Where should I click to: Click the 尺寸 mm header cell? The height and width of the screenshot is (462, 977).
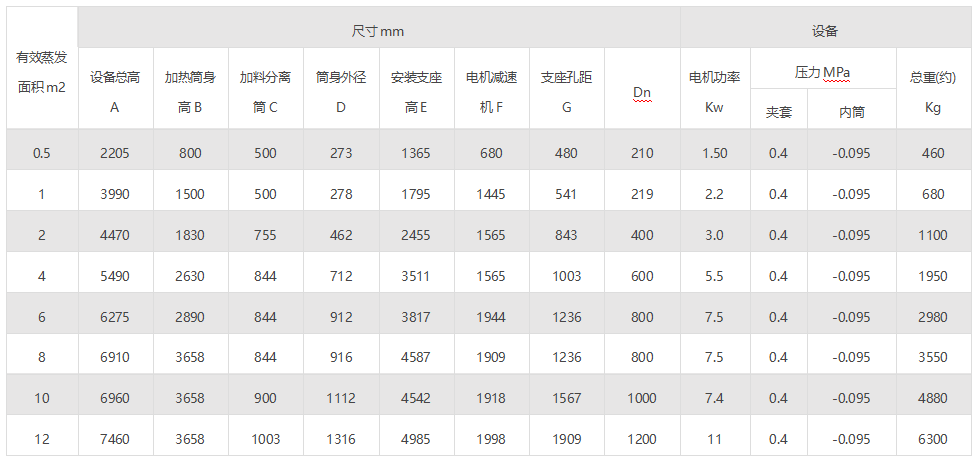click(x=378, y=31)
